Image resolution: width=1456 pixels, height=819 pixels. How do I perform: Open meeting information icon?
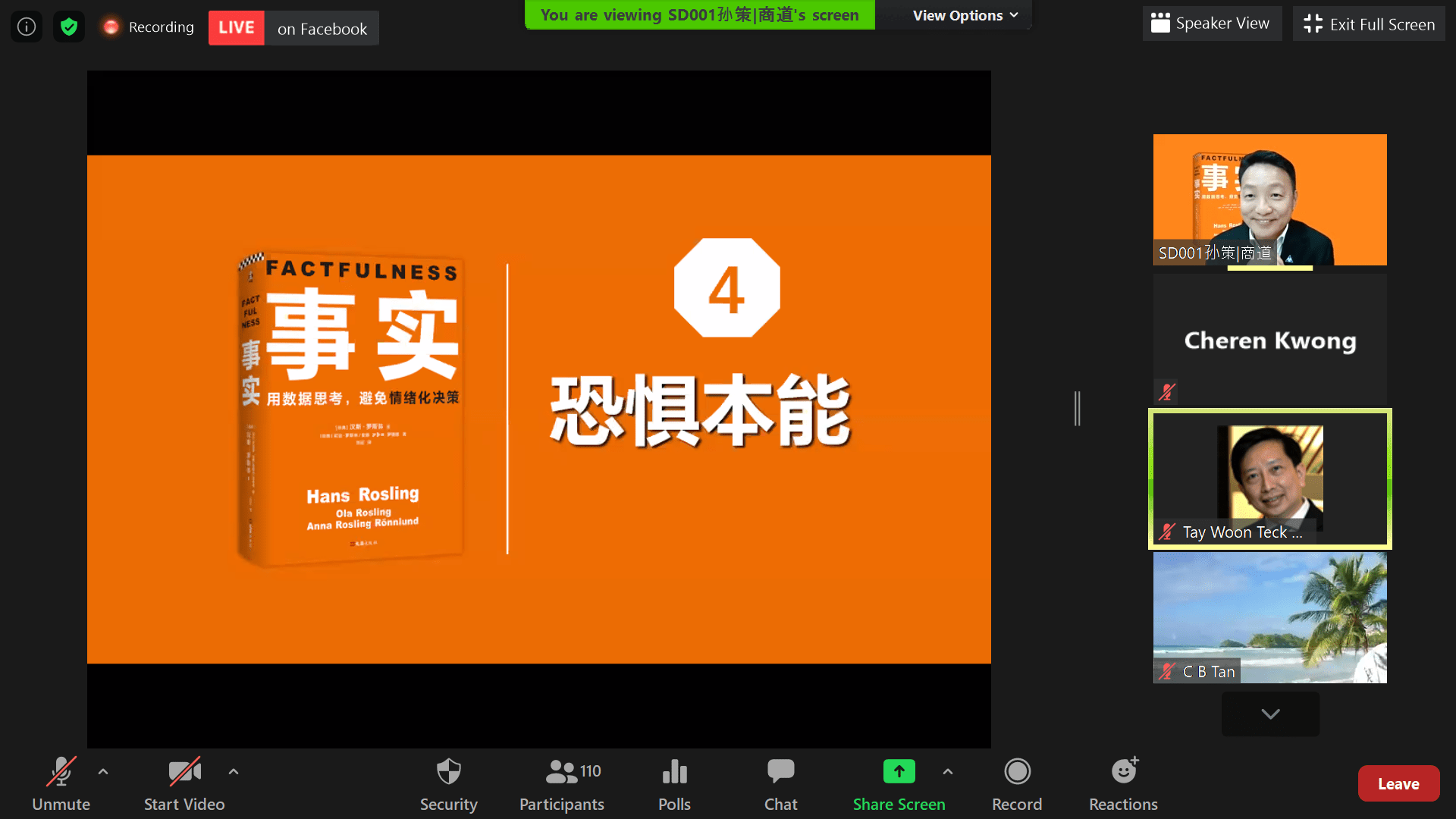pyautogui.click(x=27, y=27)
